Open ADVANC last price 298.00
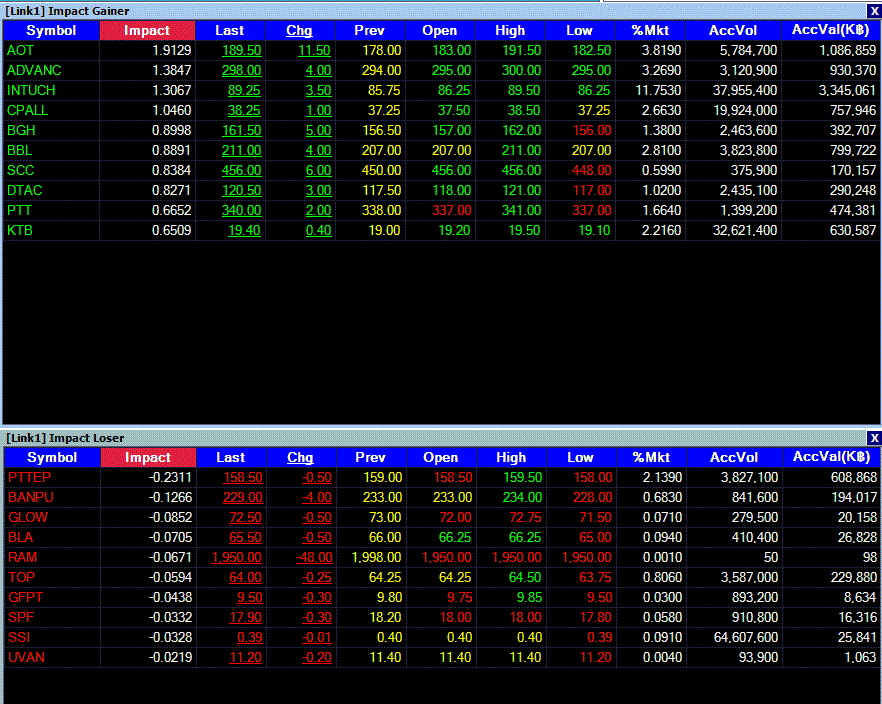Screen dimensions: 882x704 pos(242,70)
